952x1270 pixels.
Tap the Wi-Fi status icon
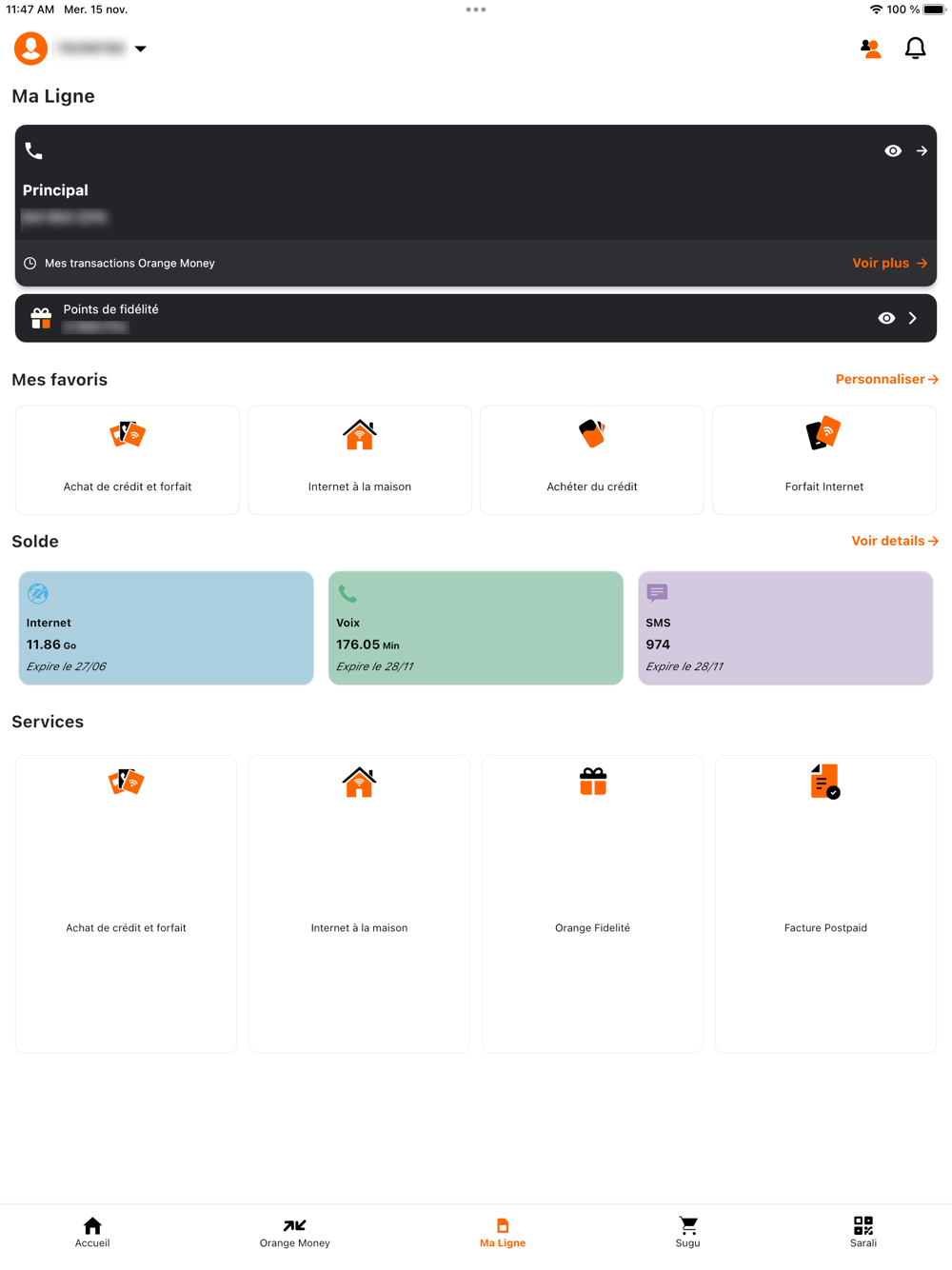pos(876,10)
